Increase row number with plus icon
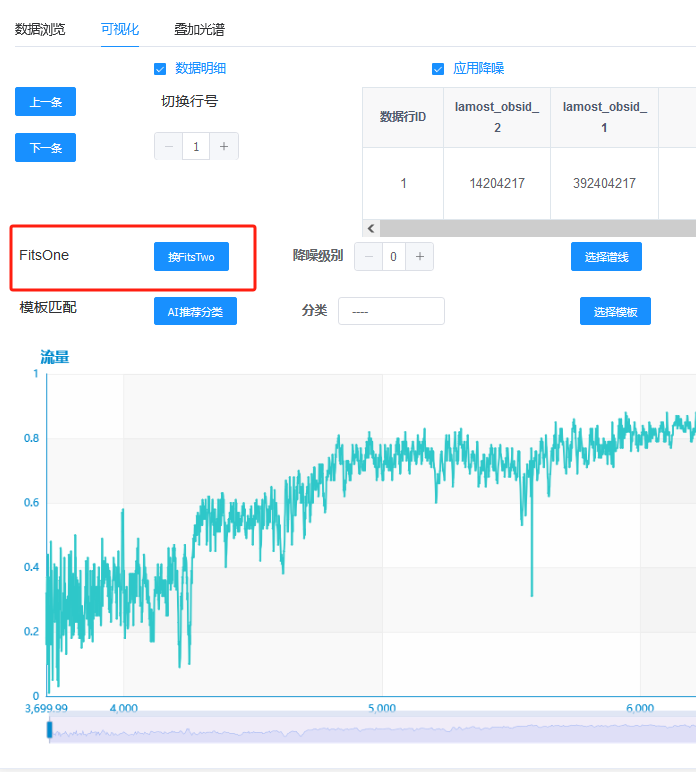Screen dimensions: 696x772 pyautogui.click(x=224, y=147)
